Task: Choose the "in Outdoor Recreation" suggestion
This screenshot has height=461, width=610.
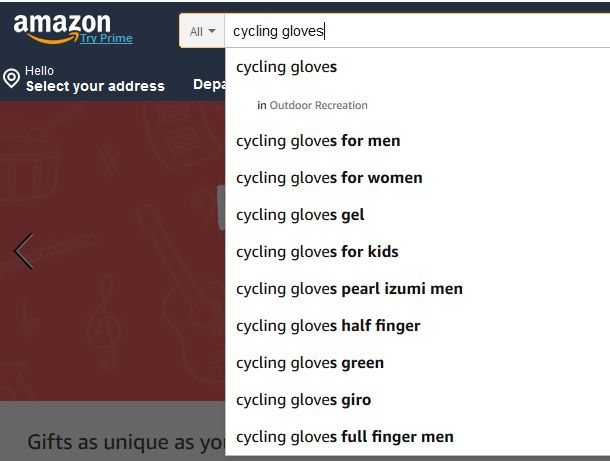Action: pos(312,105)
